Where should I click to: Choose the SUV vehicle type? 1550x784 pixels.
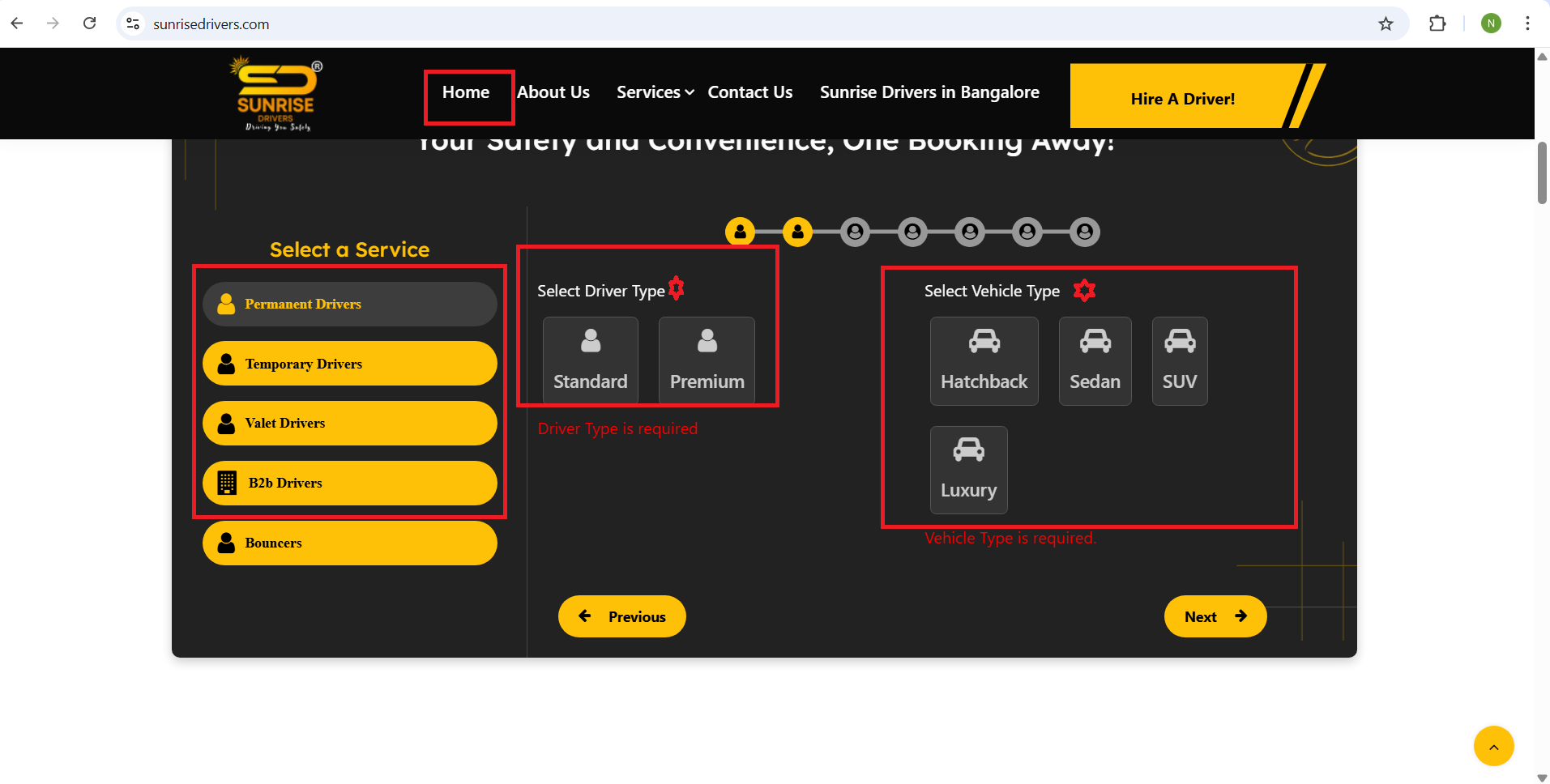pyautogui.click(x=1180, y=361)
